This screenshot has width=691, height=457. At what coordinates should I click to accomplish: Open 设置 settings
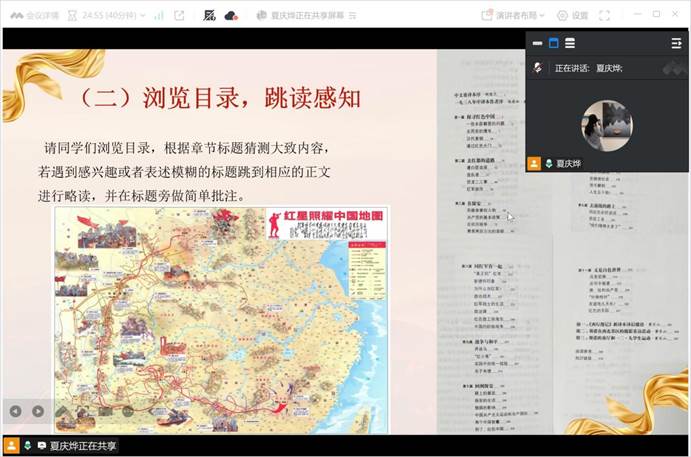click(572, 15)
